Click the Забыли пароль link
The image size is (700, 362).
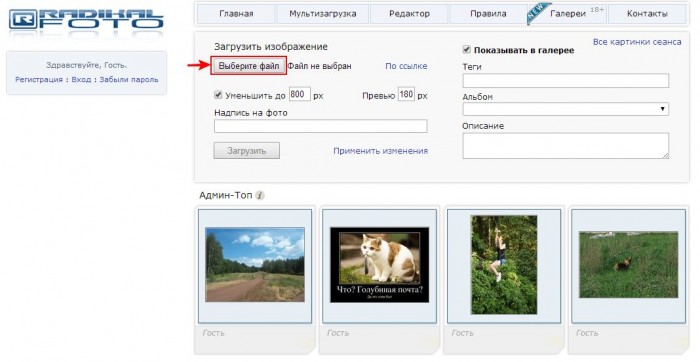tap(129, 79)
